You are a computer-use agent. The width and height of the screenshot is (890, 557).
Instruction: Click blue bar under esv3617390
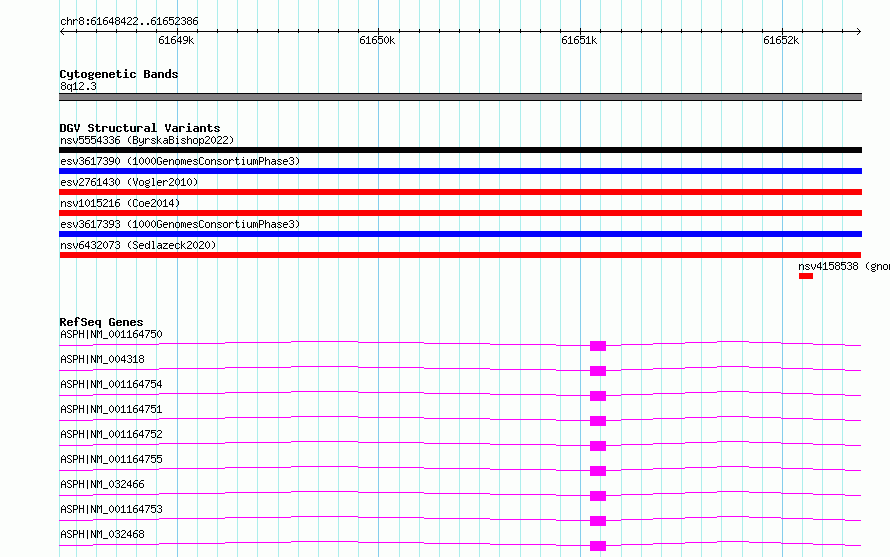click(x=460, y=171)
